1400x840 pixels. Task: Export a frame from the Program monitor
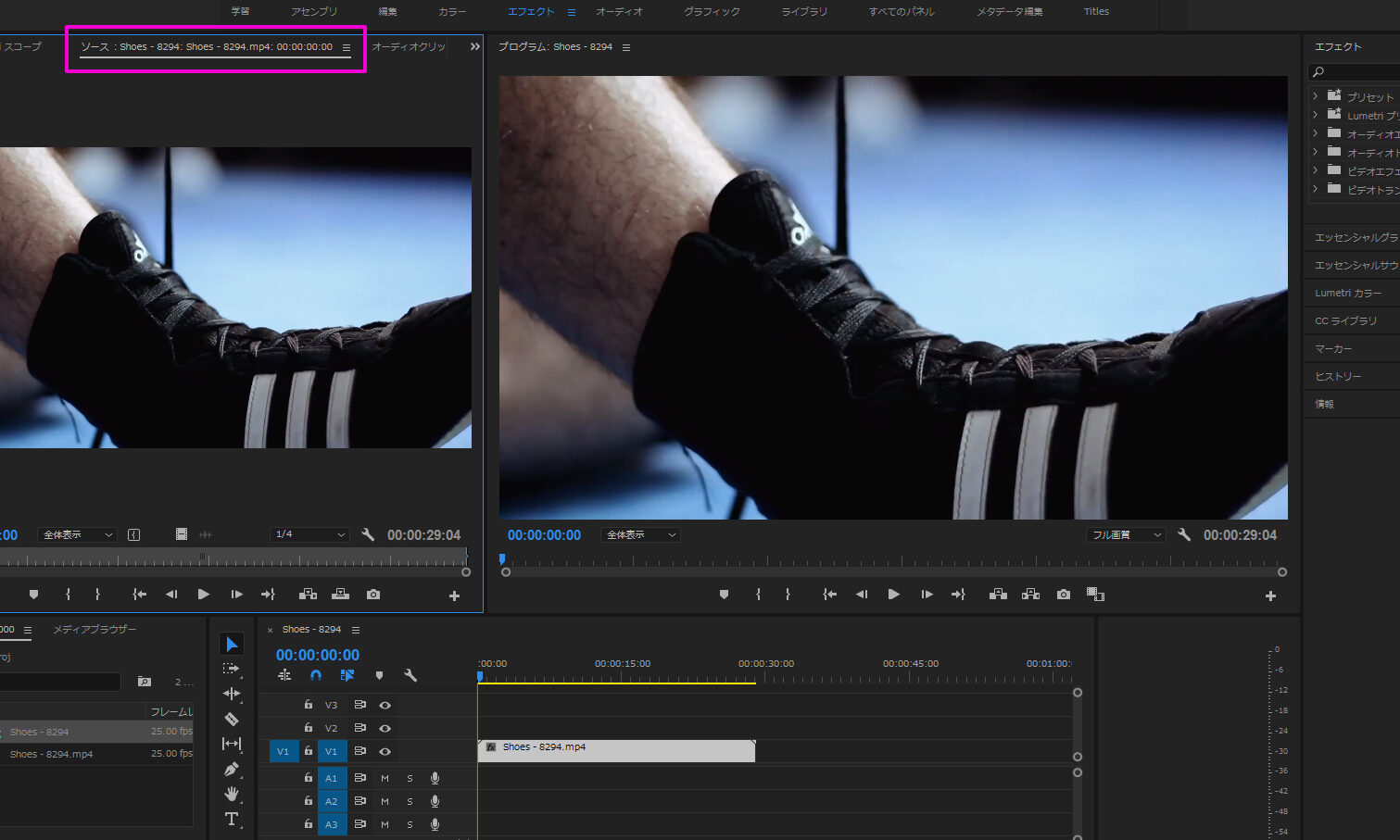(1064, 595)
